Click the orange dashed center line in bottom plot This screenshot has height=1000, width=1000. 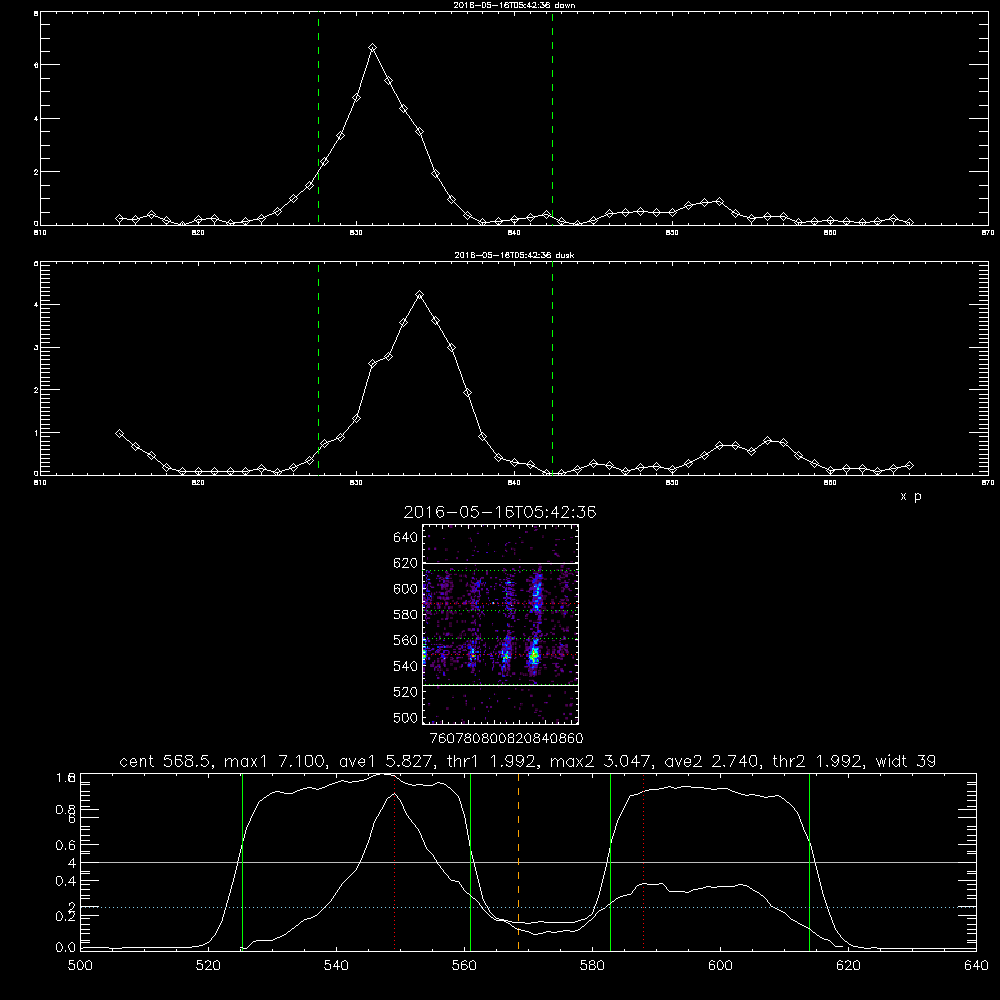click(x=518, y=861)
